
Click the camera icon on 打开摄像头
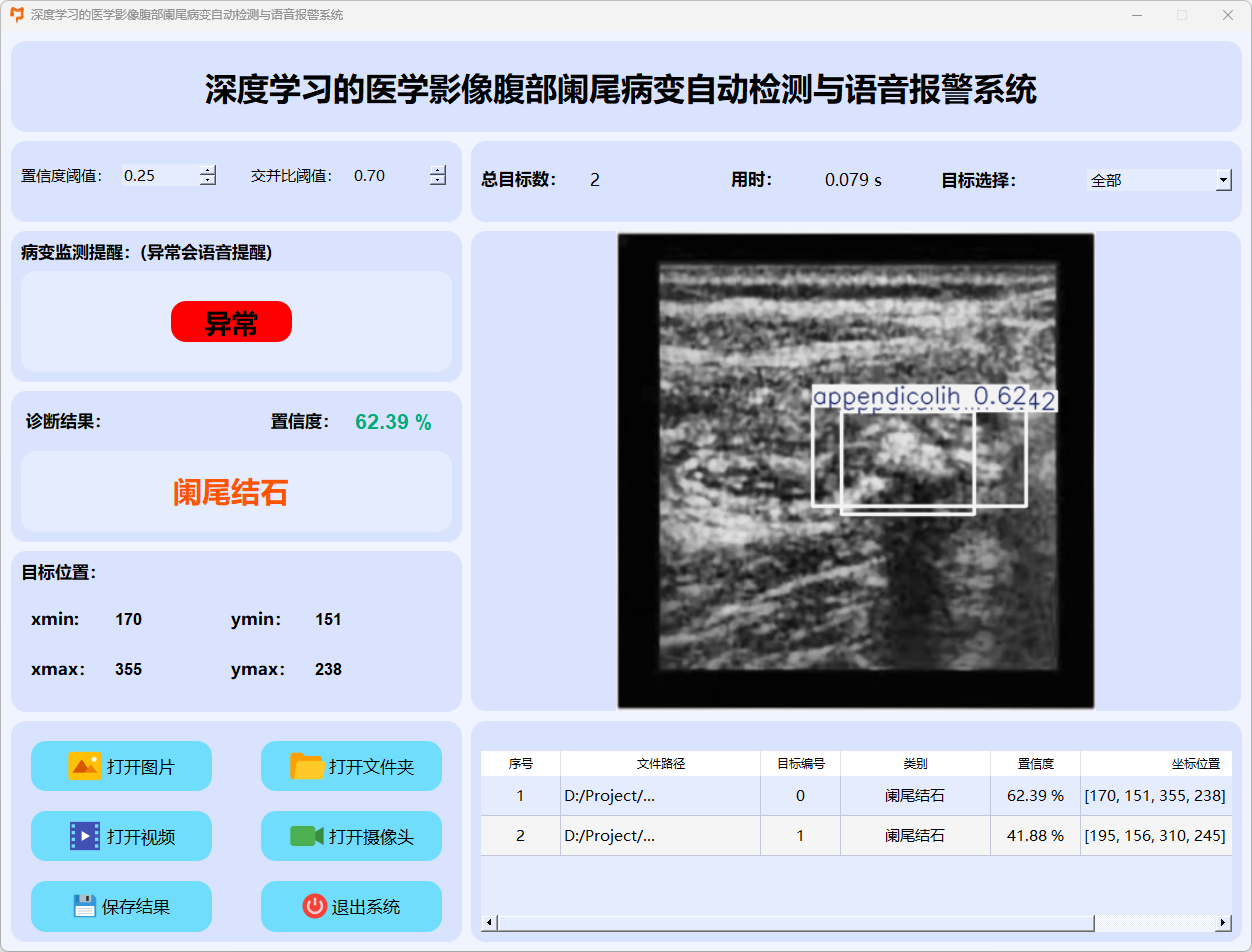click(x=307, y=836)
